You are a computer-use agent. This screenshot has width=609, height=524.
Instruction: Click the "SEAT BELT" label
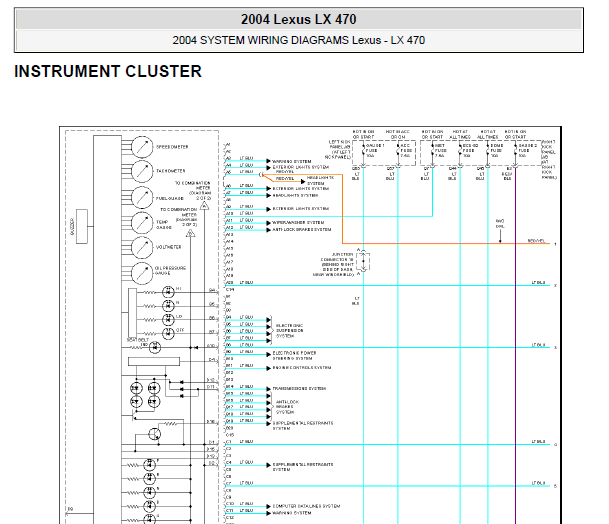(x=138, y=340)
